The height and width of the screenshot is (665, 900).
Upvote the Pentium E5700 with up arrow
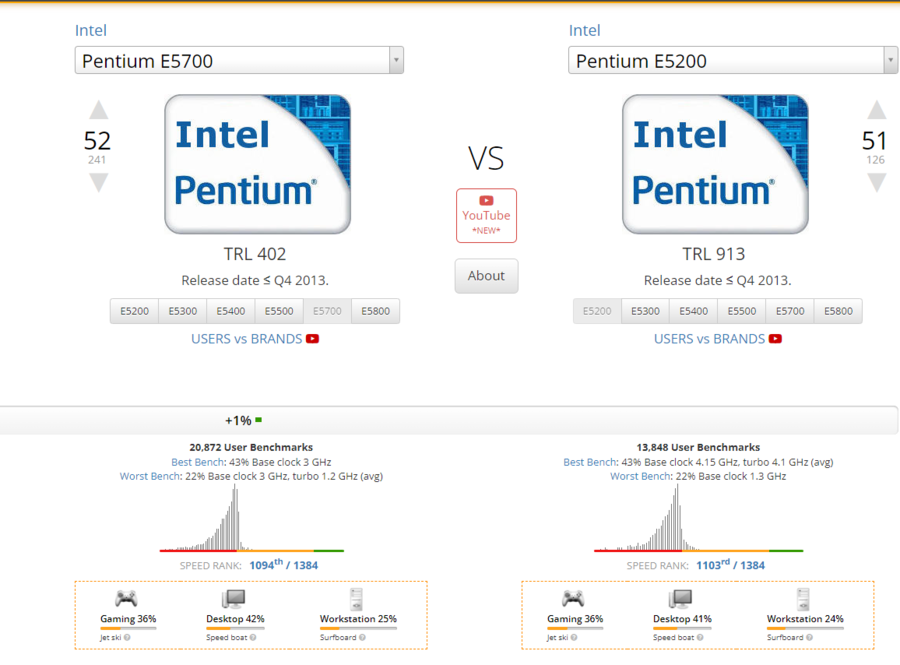(x=98, y=110)
